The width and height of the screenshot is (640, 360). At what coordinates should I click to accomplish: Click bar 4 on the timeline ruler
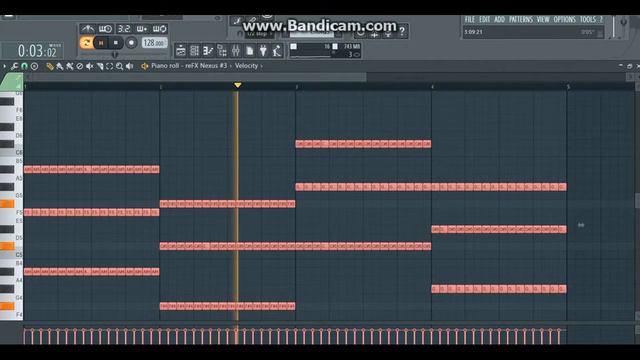432,87
